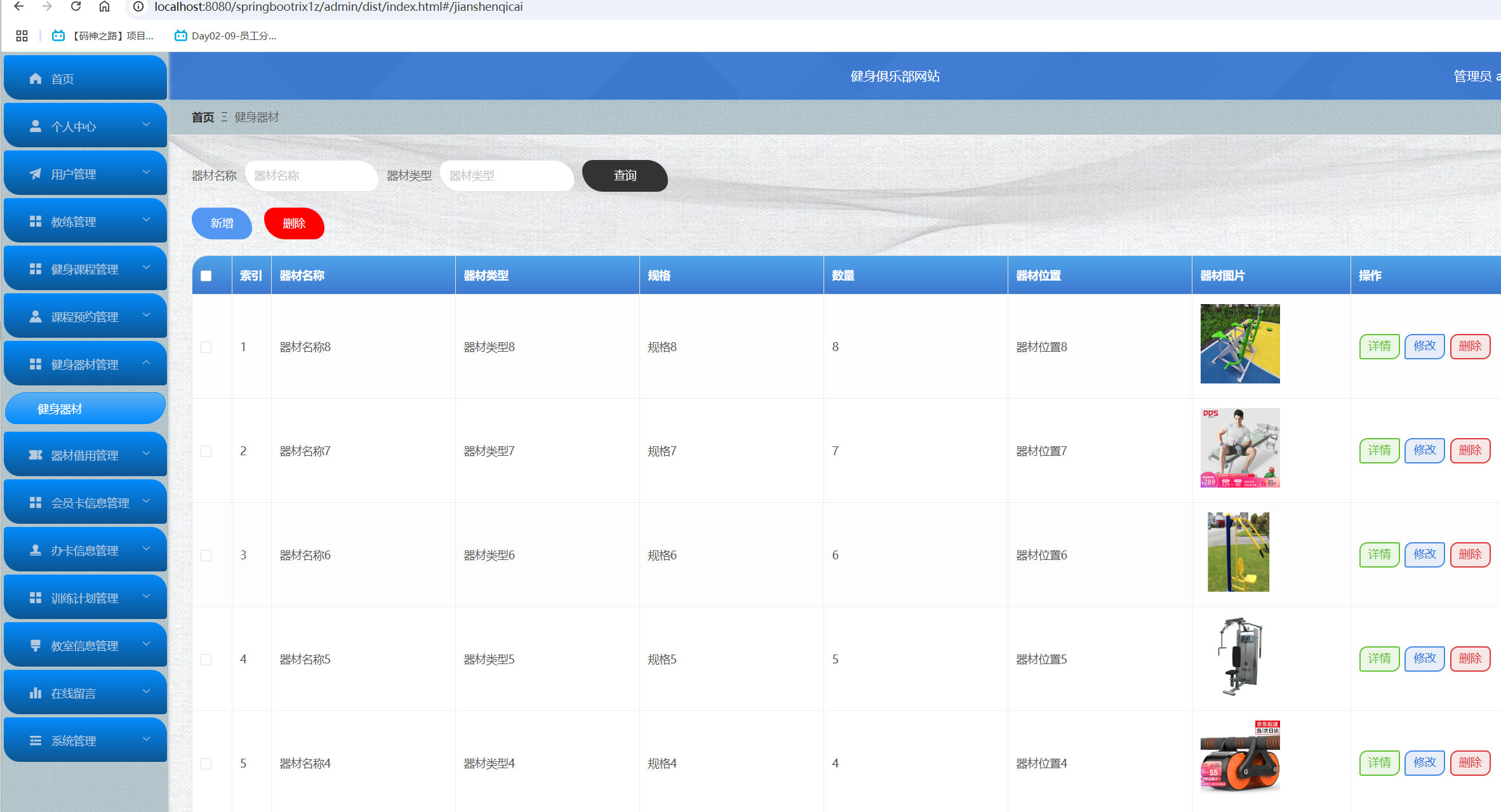Click the browser back arrow

19,6
